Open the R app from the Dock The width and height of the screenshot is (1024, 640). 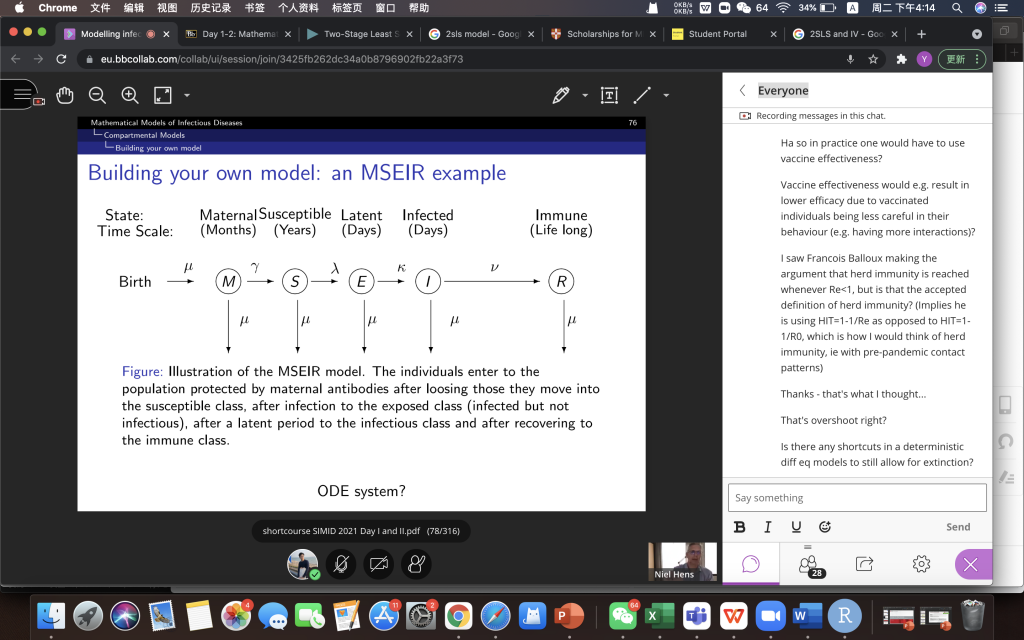pos(844,616)
